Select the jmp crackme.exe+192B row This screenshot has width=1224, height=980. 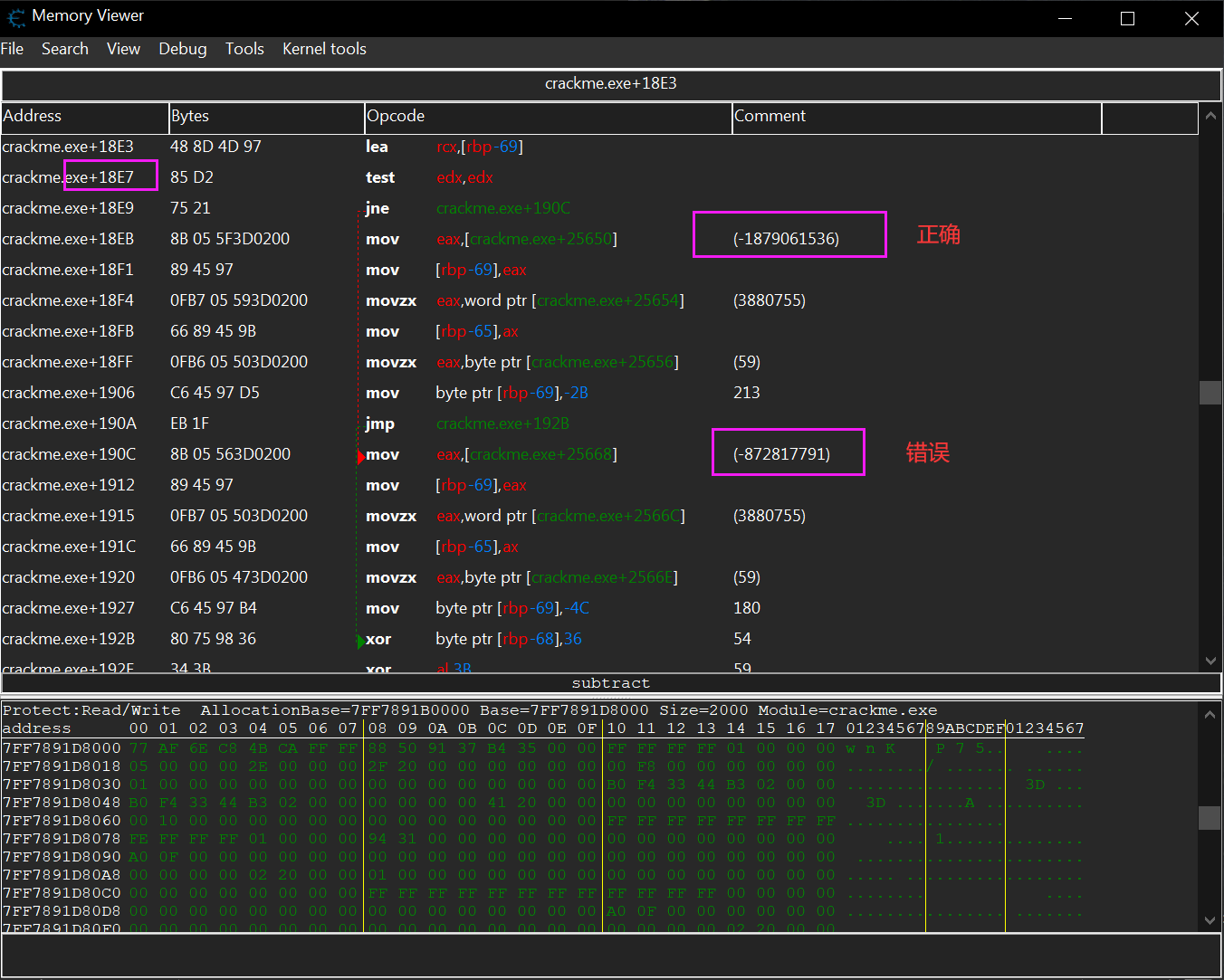coord(599,423)
